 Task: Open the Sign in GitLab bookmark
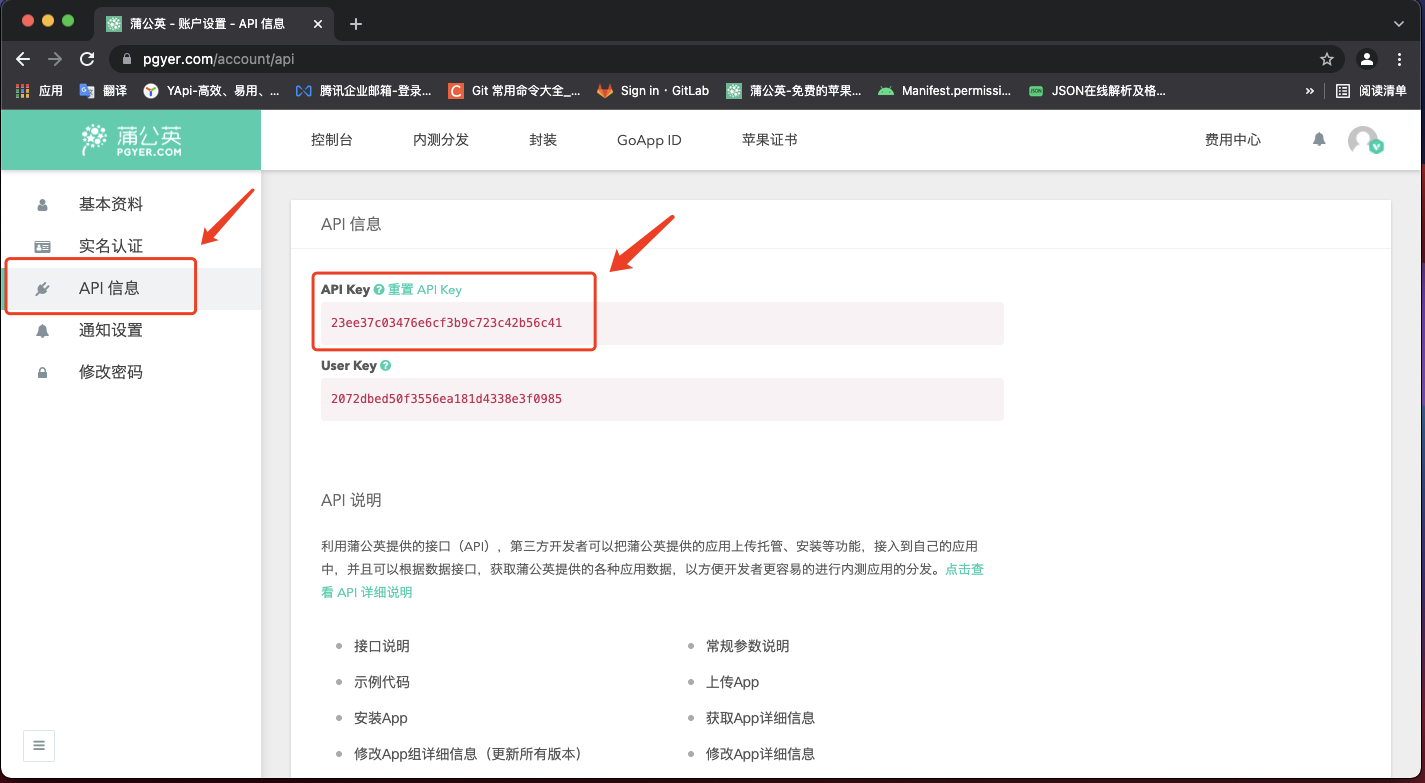654,91
